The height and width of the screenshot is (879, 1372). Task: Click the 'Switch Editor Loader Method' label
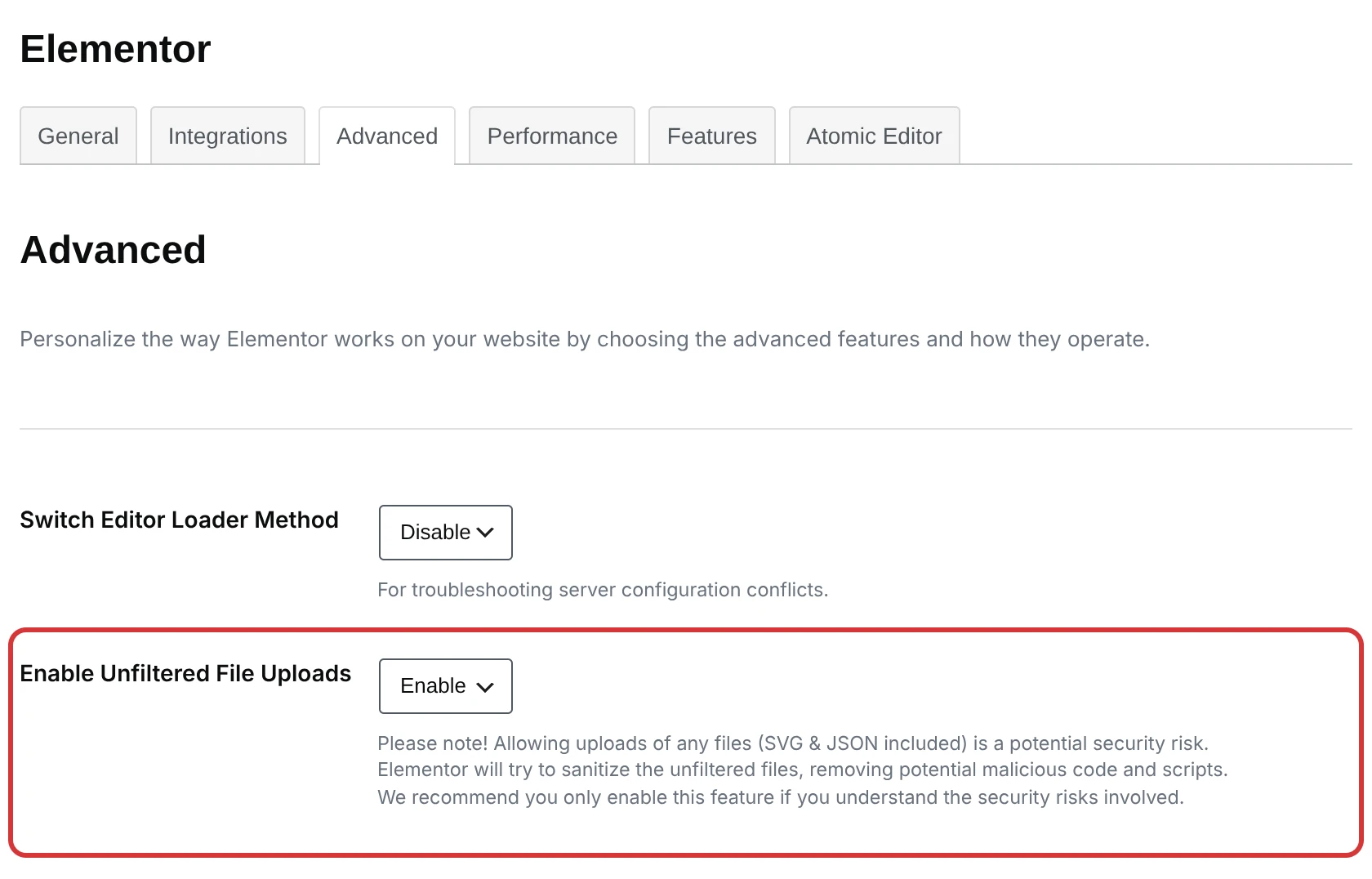pyautogui.click(x=179, y=520)
